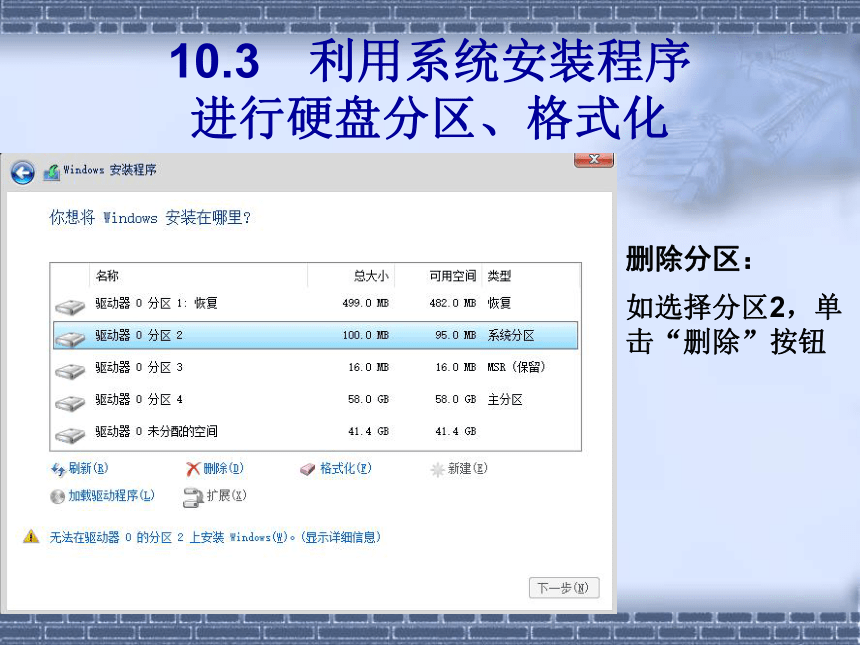Viewport: 860px width, 645px height.
Task: Select row 驱动器 0 分区 2
Action: (x=315, y=335)
